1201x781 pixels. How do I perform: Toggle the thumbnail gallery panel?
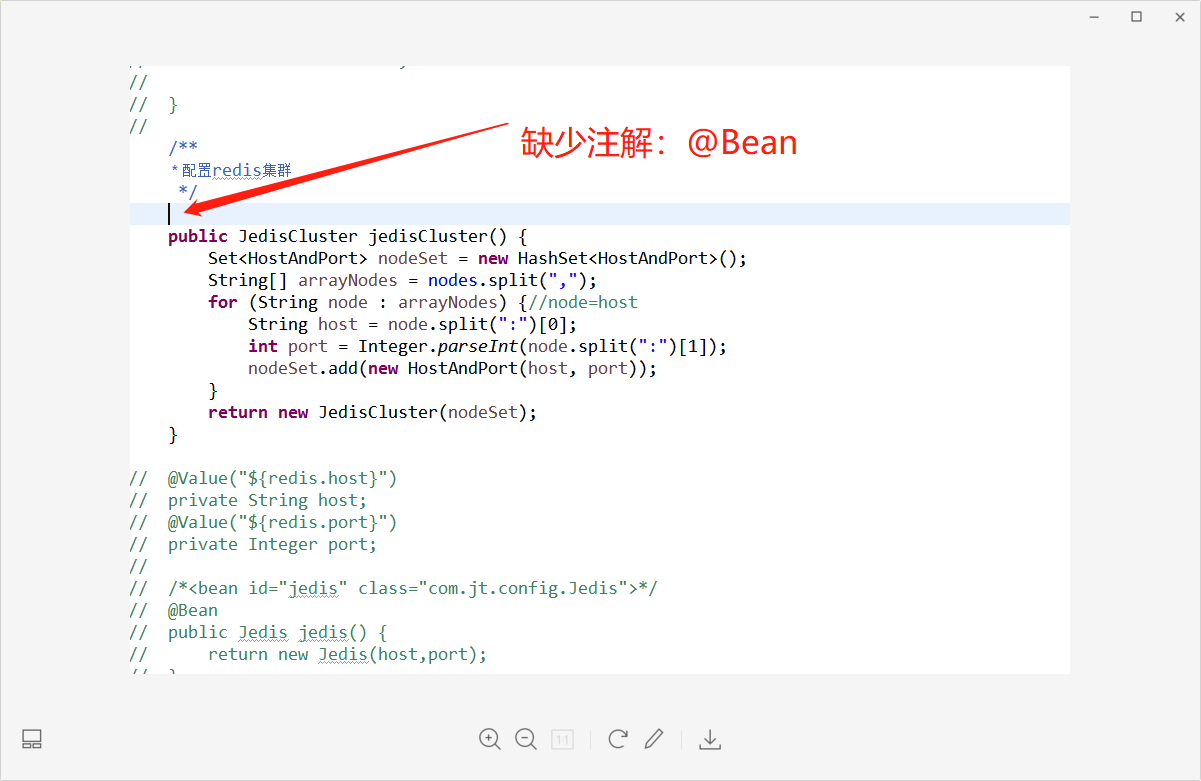pos(31,738)
